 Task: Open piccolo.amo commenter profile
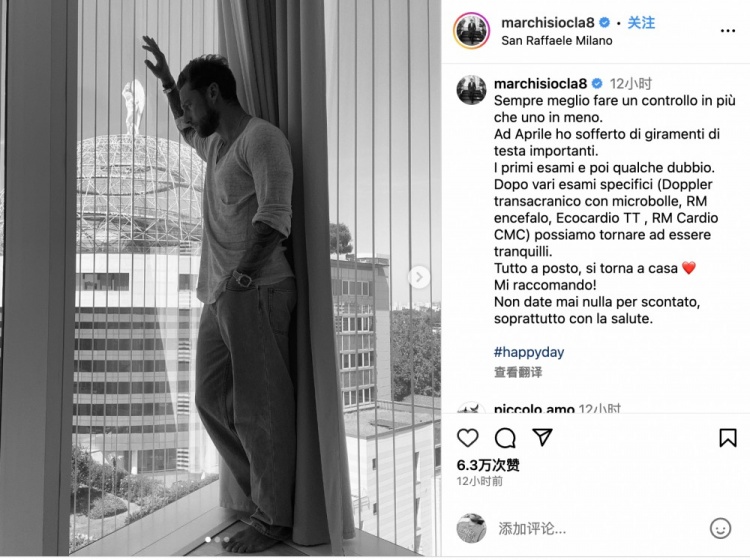(x=534, y=409)
